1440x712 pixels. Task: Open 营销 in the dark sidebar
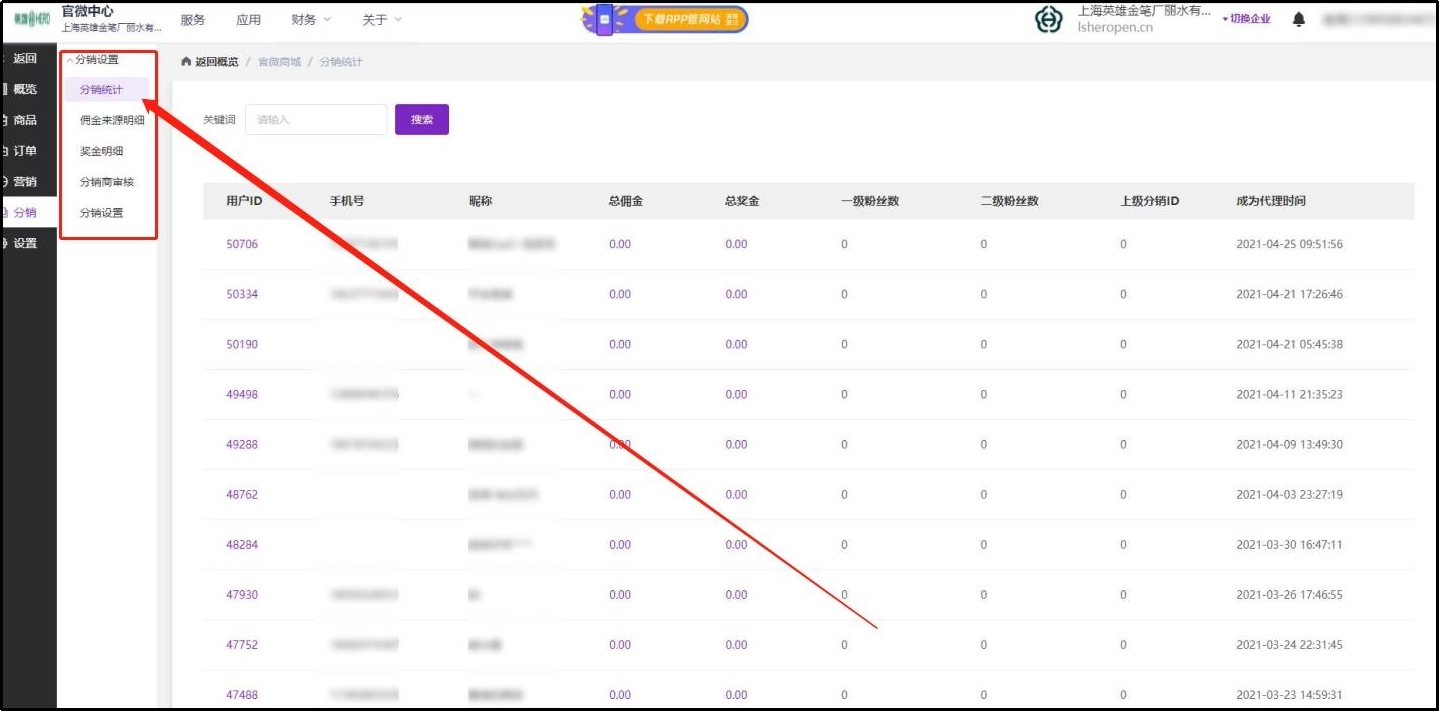click(x=25, y=182)
